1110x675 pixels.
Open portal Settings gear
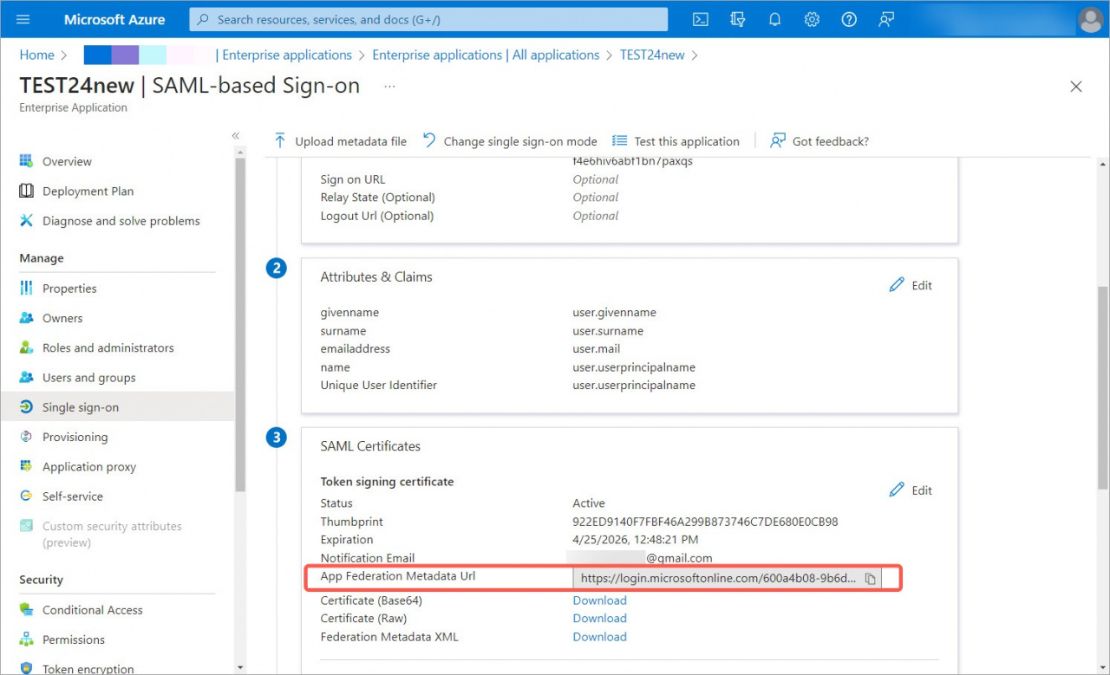click(x=811, y=19)
